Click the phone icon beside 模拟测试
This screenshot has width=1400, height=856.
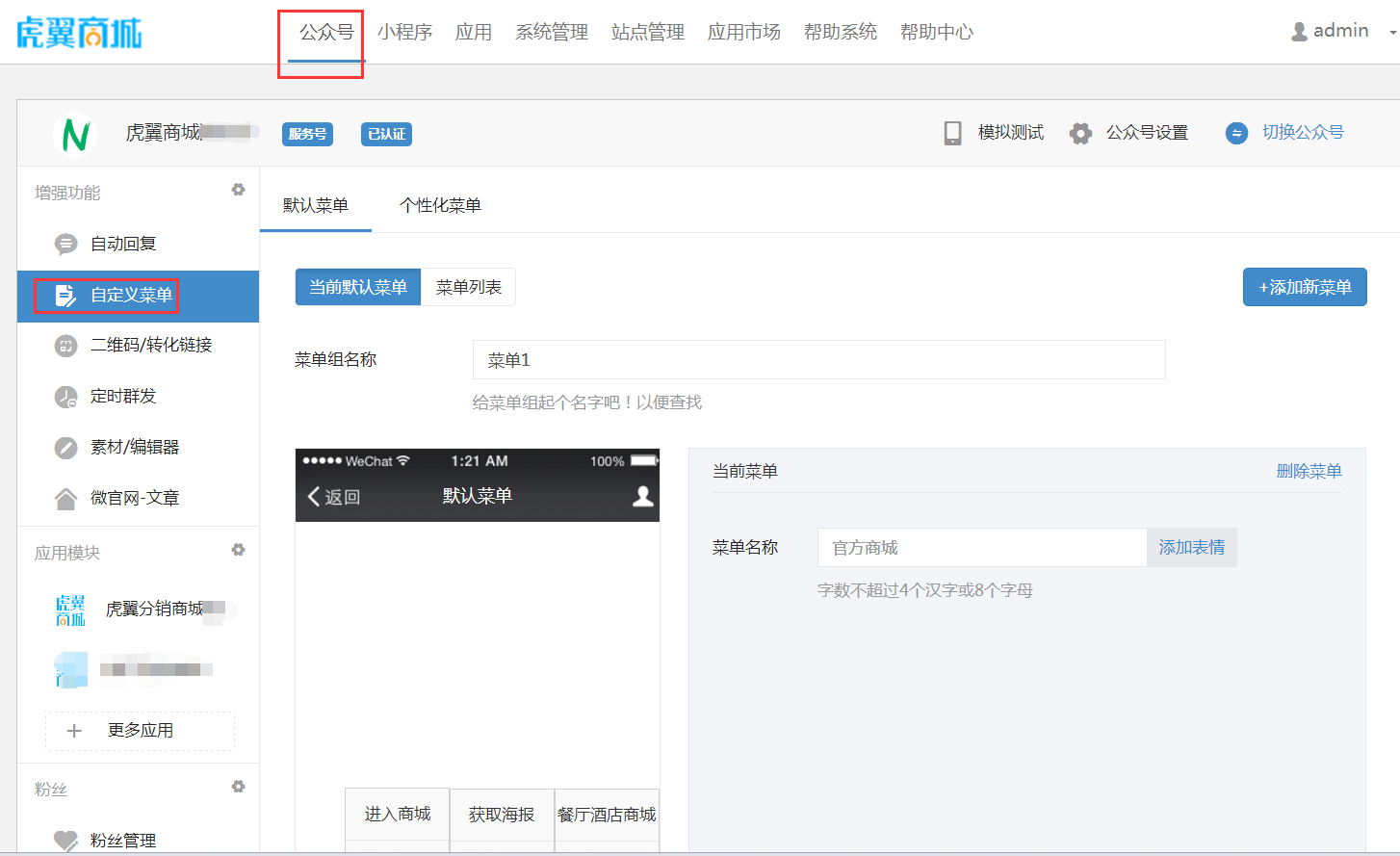click(952, 133)
